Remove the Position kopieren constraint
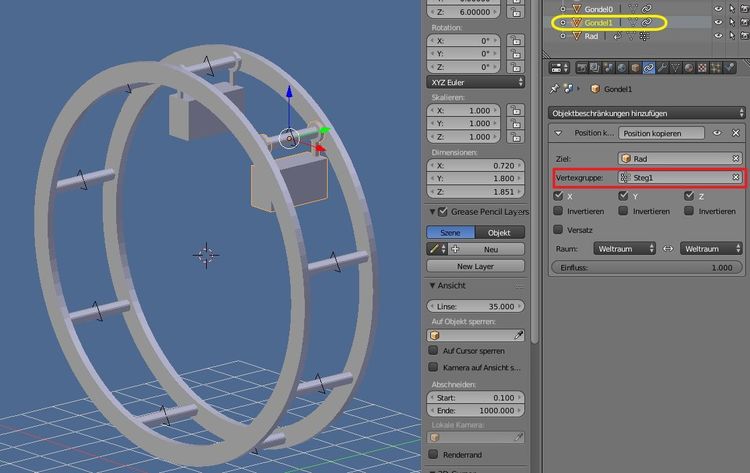The image size is (750, 473). [x=736, y=133]
